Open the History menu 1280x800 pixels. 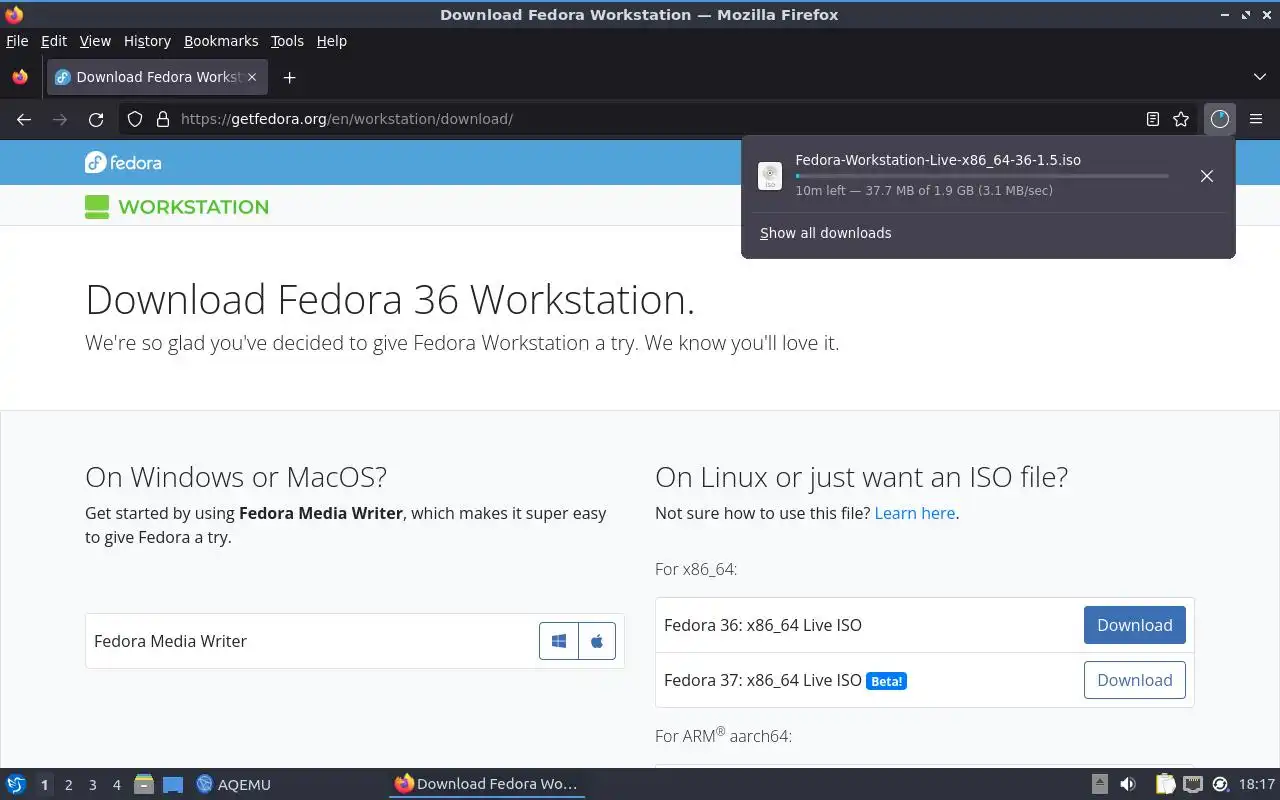(x=147, y=41)
